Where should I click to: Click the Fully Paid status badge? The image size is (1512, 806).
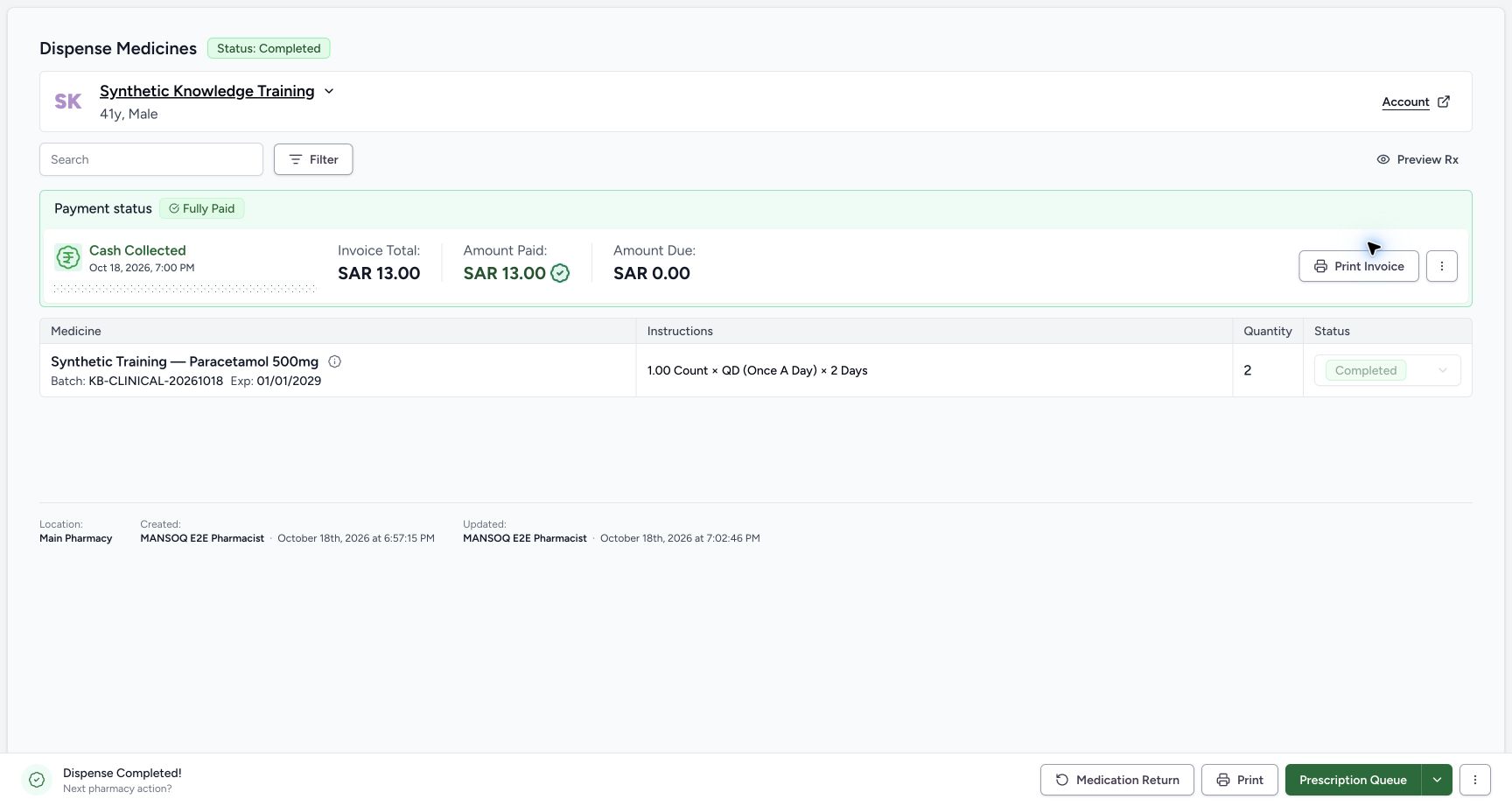click(202, 208)
